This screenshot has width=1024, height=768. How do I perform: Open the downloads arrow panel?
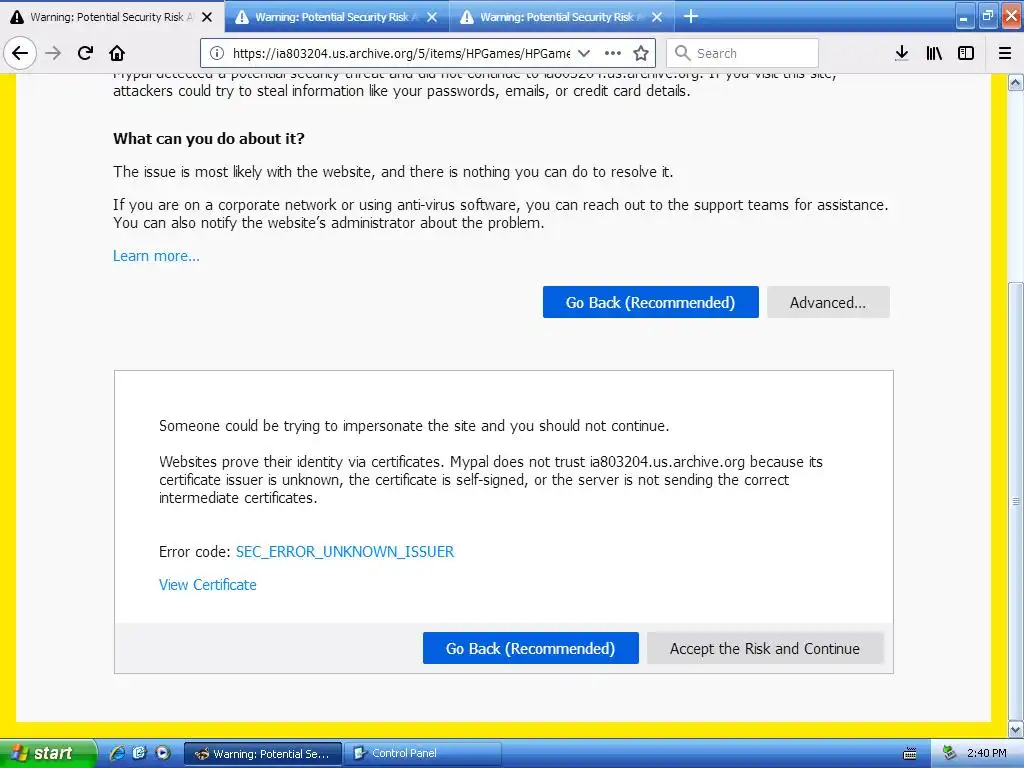[x=902, y=53]
